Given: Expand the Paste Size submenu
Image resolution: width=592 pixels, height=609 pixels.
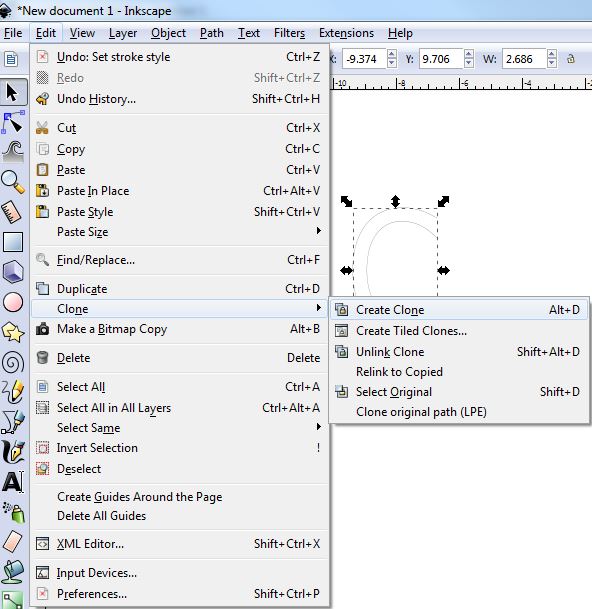Looking at the screenshot, I should [x=180, y=232].
